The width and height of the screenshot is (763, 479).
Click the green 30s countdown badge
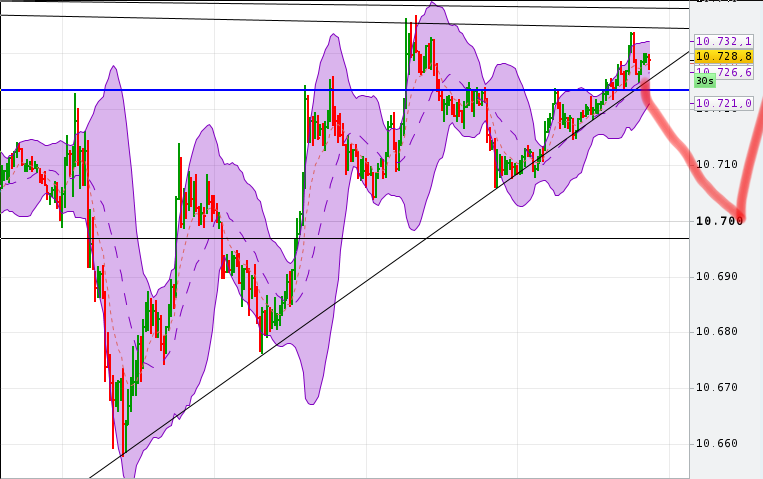pos(705,81)
